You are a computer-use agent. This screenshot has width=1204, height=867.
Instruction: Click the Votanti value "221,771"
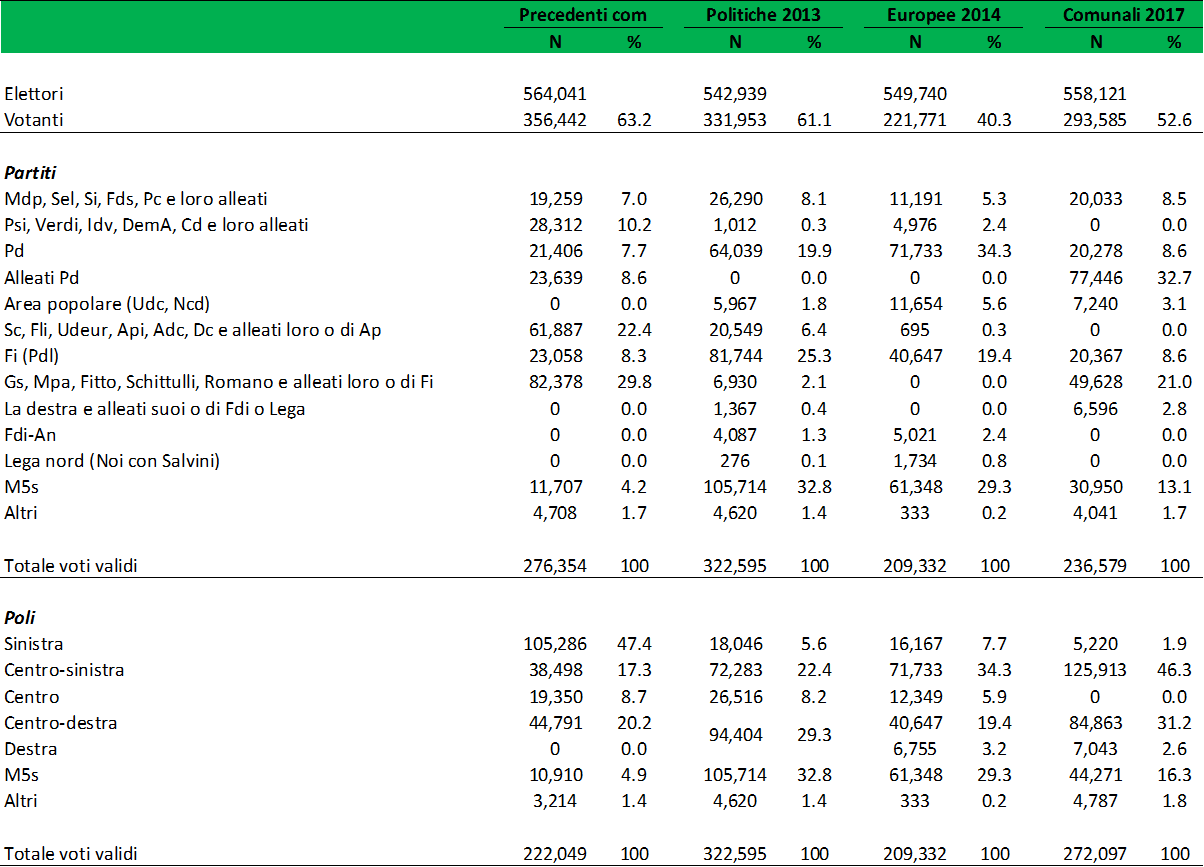point(915,120)
